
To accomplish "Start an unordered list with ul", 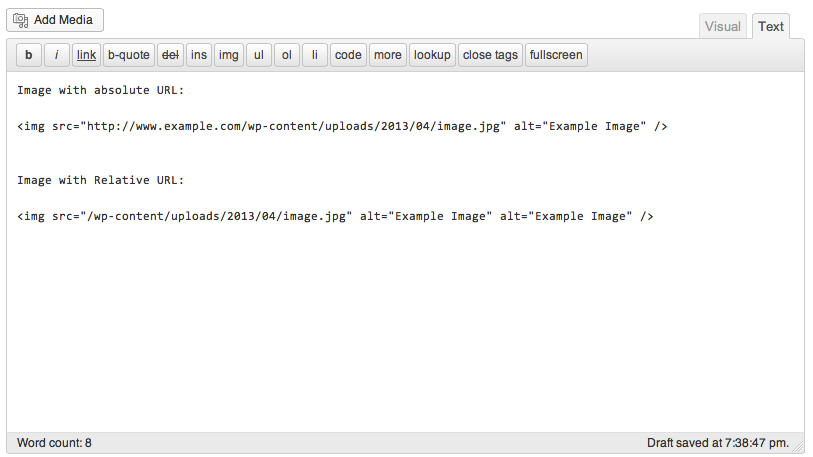I will point(259,55).
